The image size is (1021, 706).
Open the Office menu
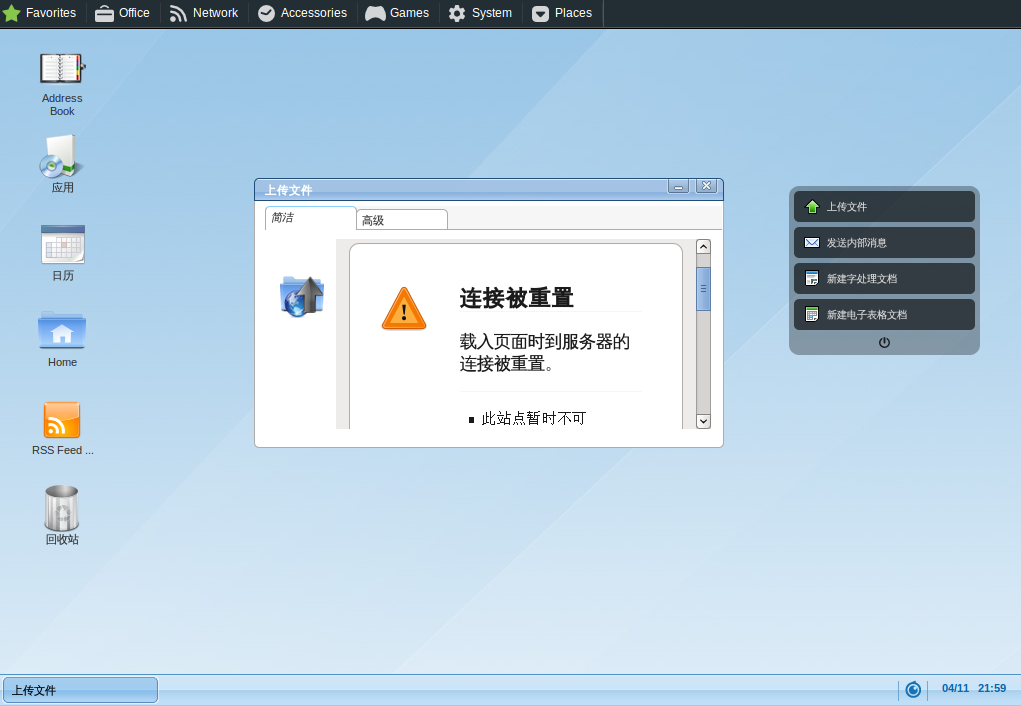pos(122,13)
